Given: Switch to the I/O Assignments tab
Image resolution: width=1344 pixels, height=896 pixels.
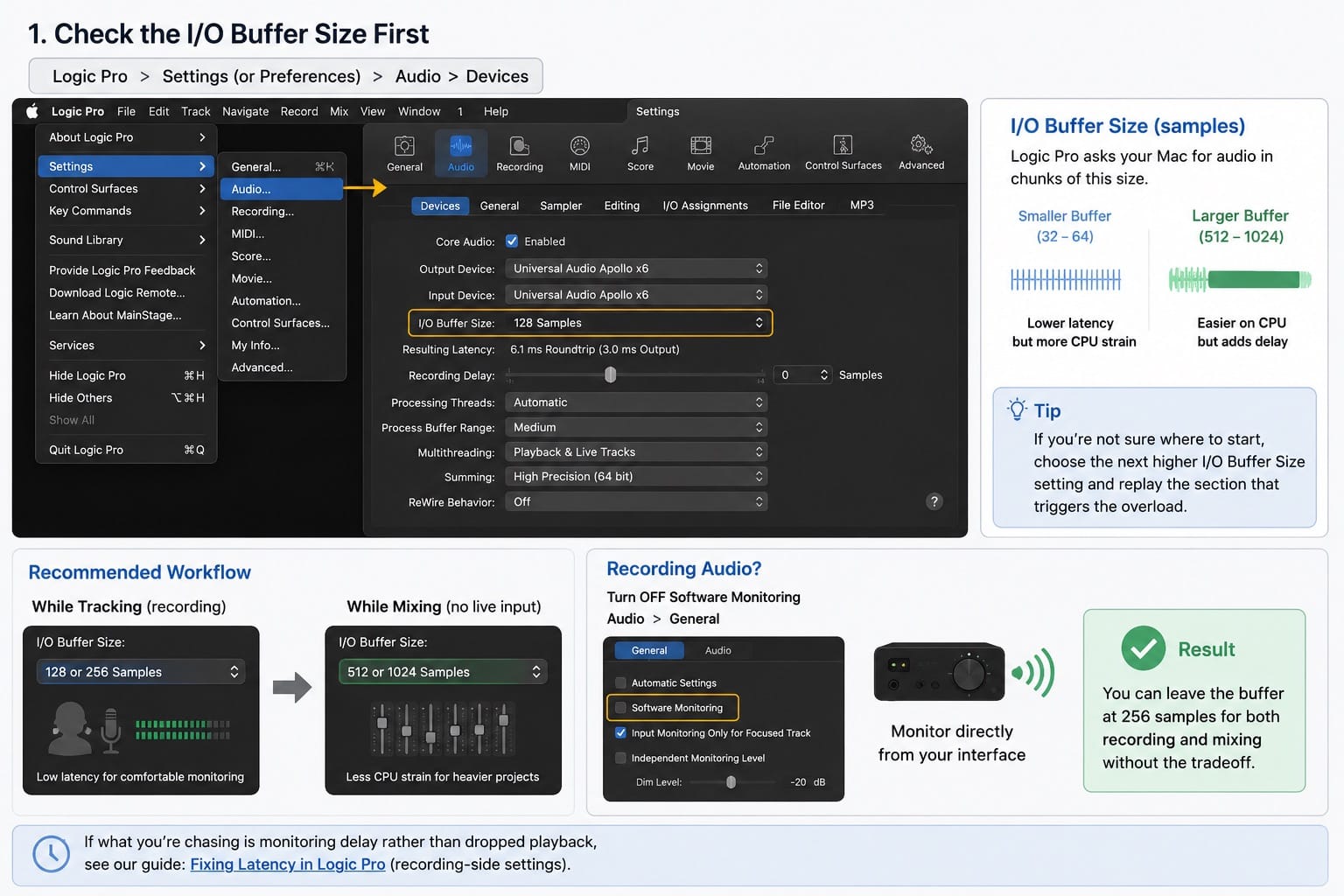Looking at the screenshot, I should 705,206.
